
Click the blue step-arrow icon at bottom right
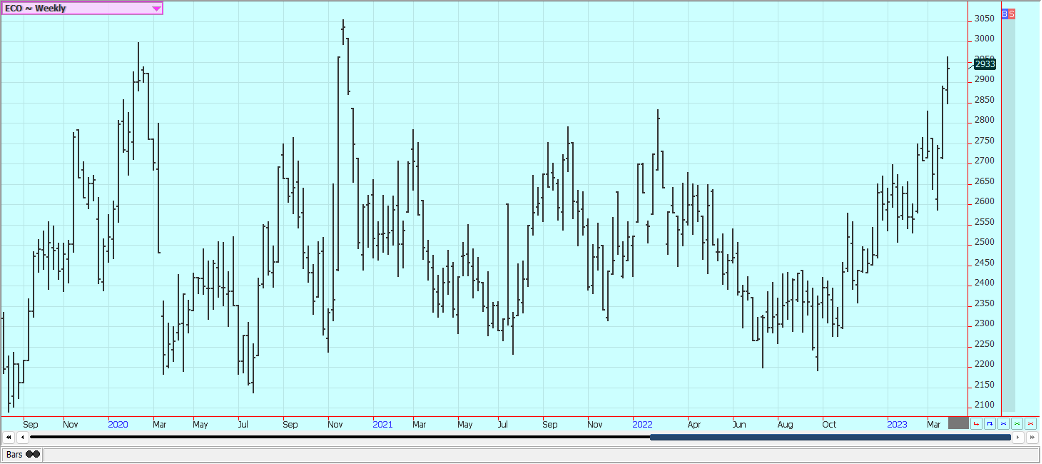click(989, 424)
